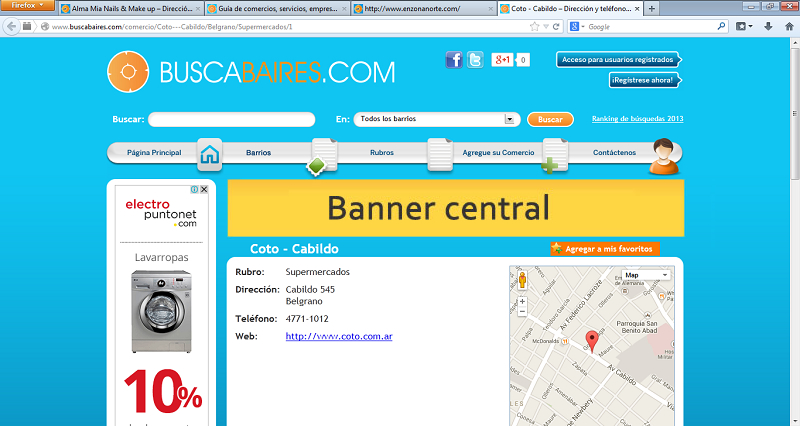Click the red location pin marker
800x426 pixels.
point(592,341)
